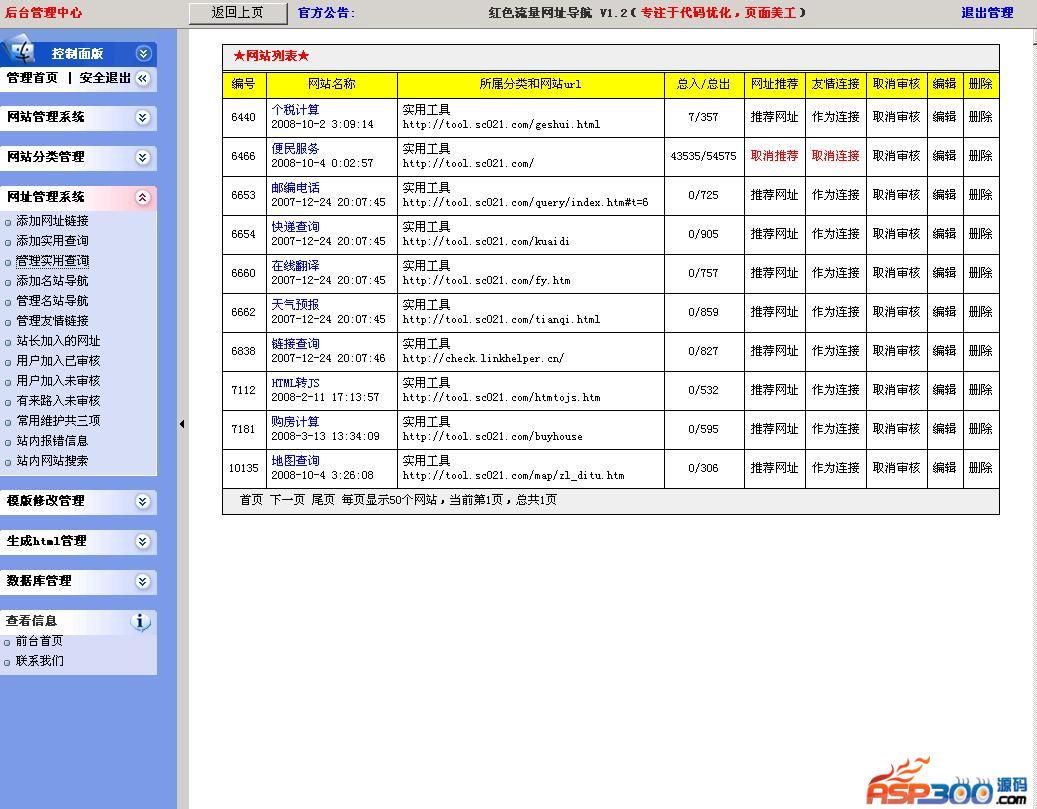1037x809 pixels.
Task: Open the 天气预报 site link
Action: [295, 305]
